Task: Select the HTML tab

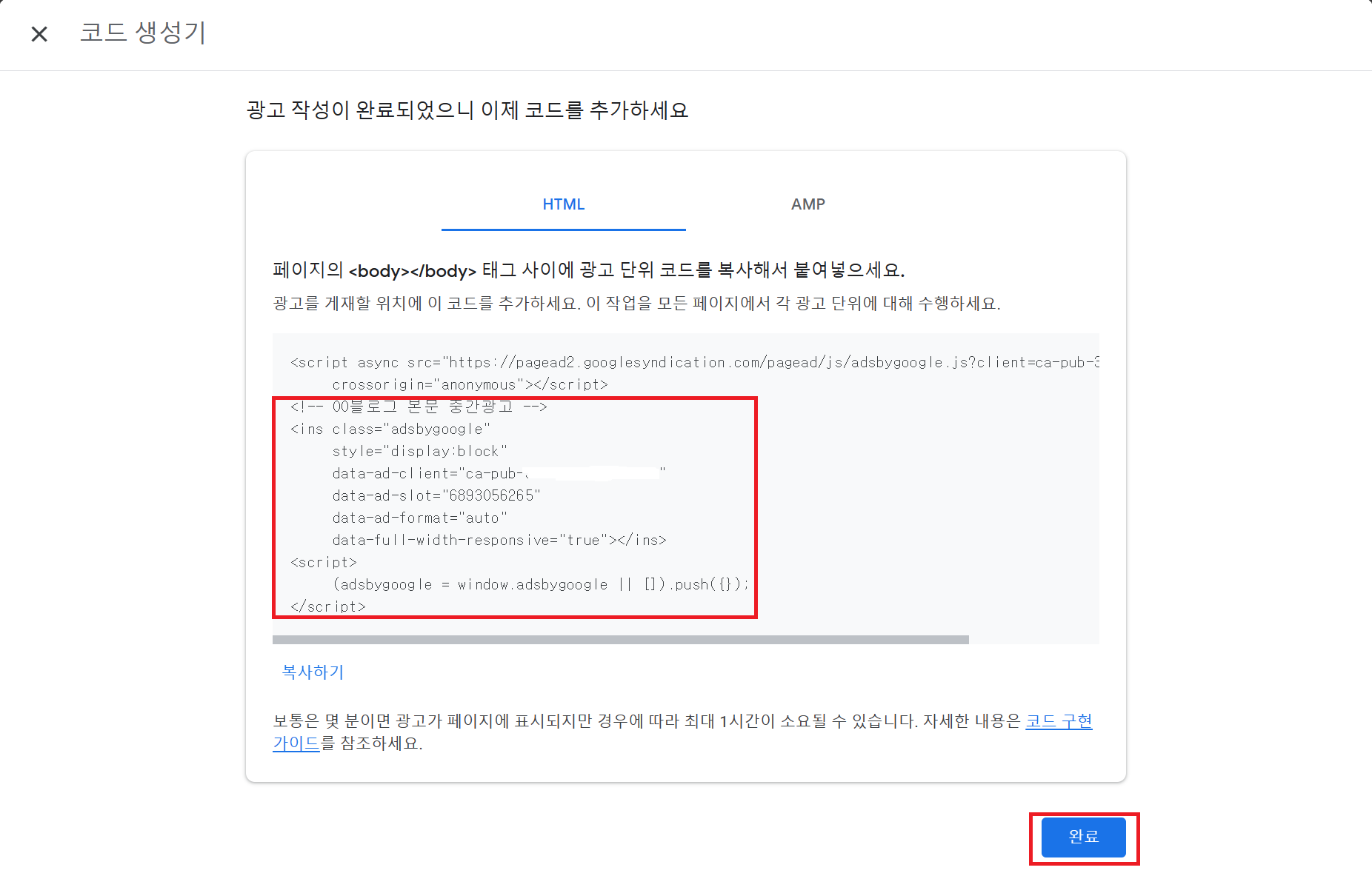Action: coord(563,204)
